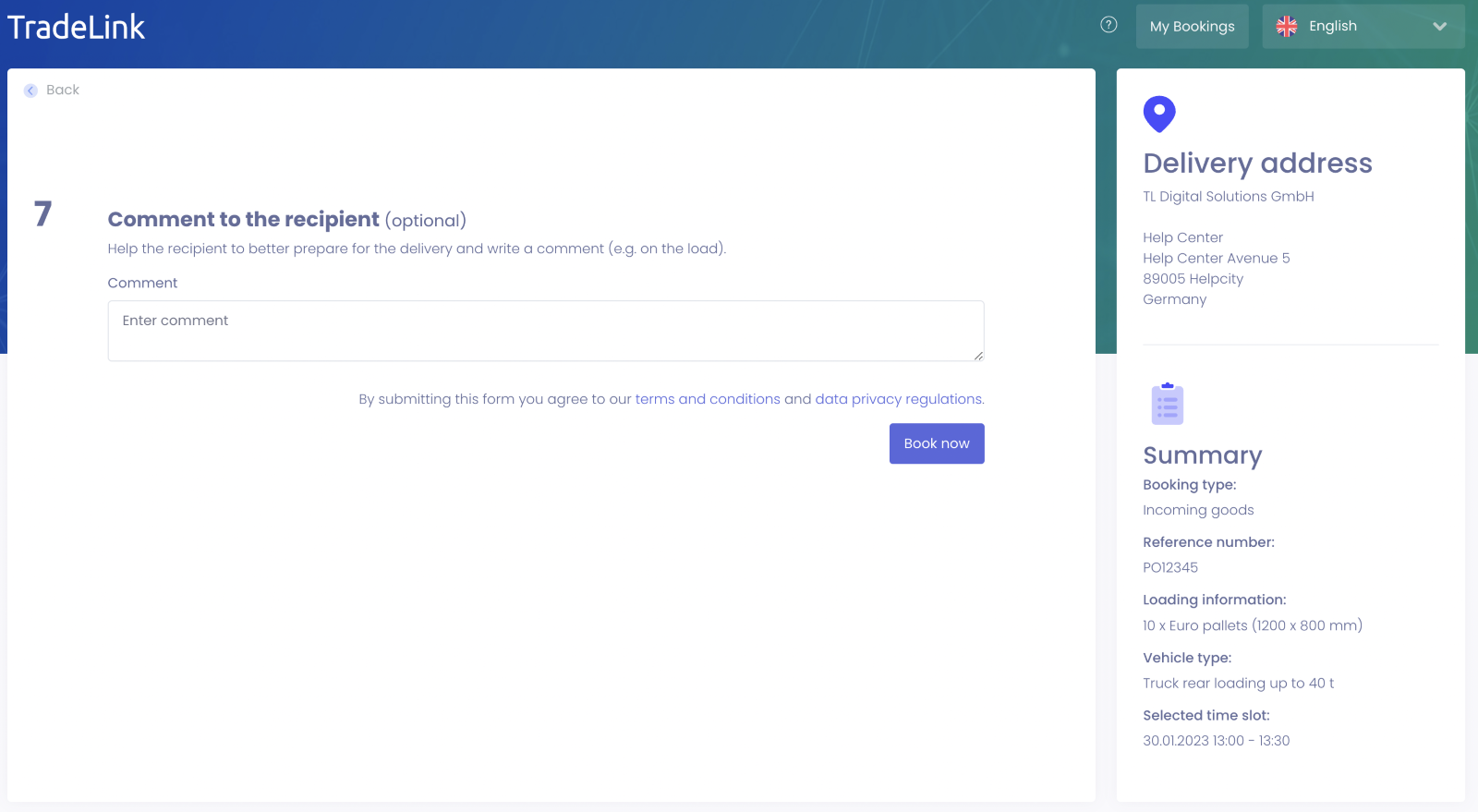This screenshot has height=812, width=1478.
Task: Click the Delivery address heading
Action: point(1257,164)
